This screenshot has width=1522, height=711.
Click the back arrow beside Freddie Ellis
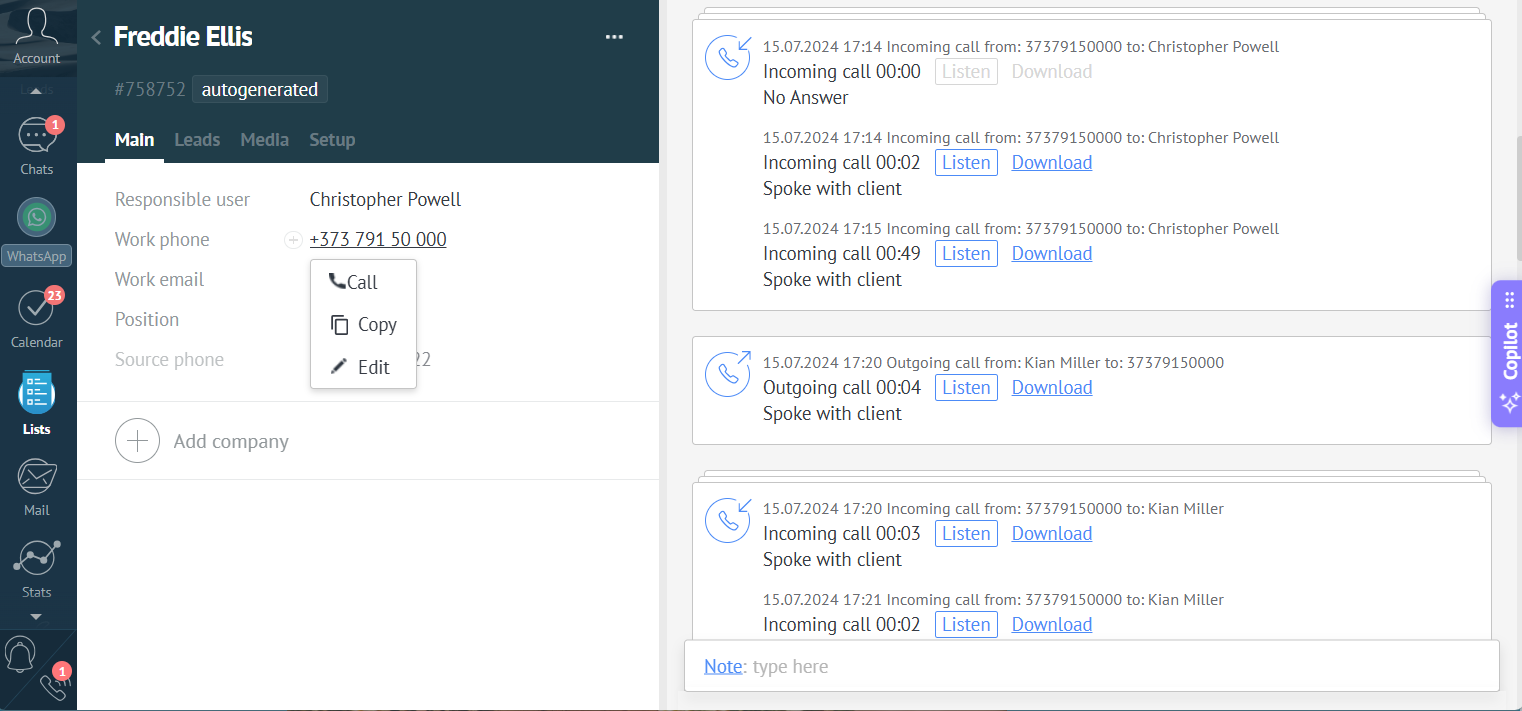pos(96,38)
